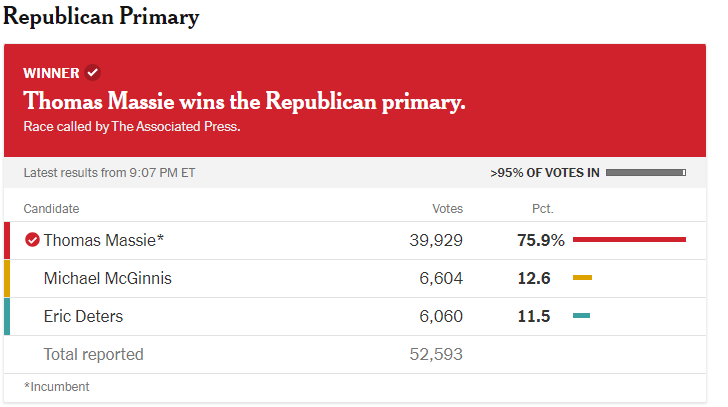Screen dimensions: 728x407
Task: Click the checkmark icon next to Thomas Massie
Action: [x=32, y=240]
